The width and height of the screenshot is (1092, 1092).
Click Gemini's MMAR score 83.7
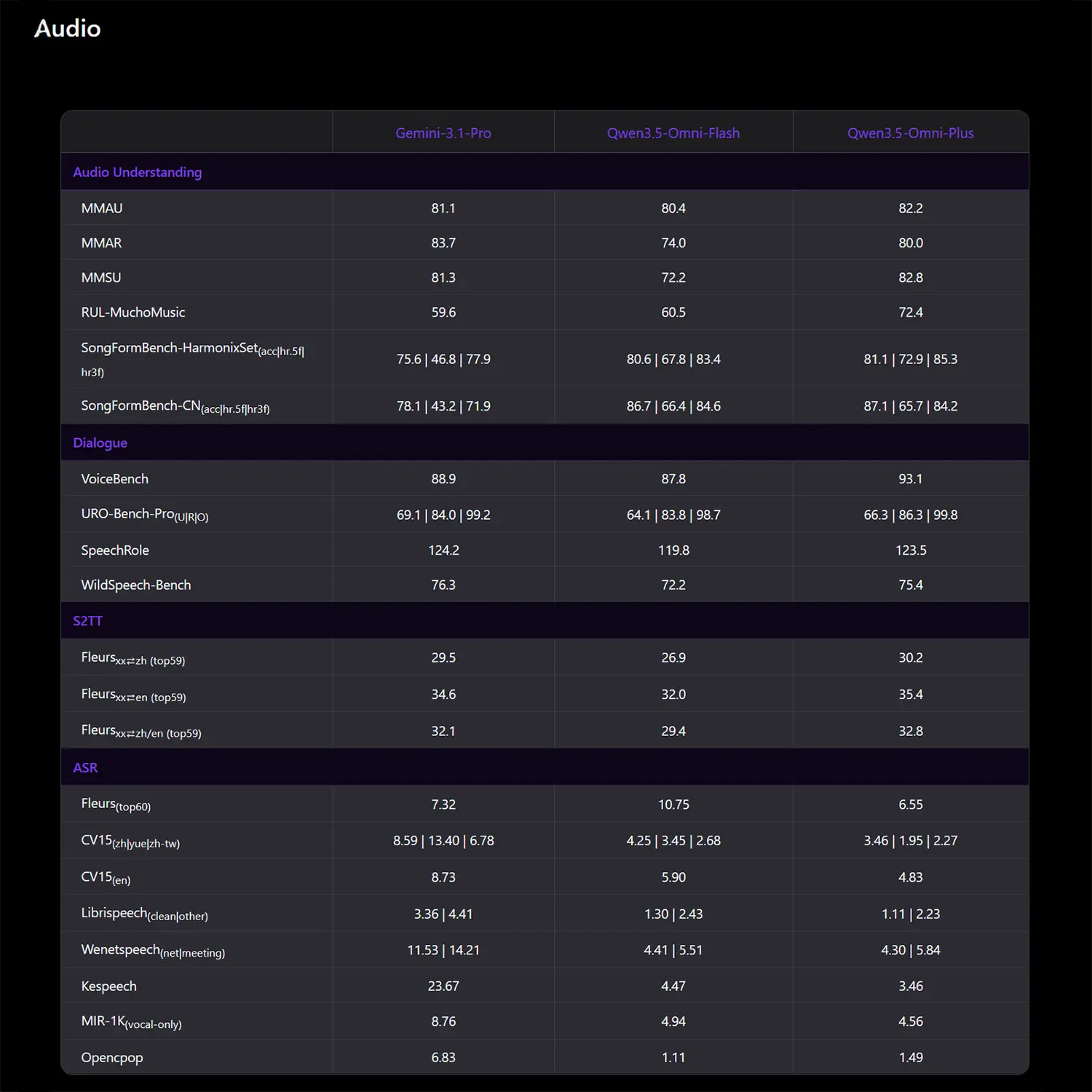tap(443, 243)
